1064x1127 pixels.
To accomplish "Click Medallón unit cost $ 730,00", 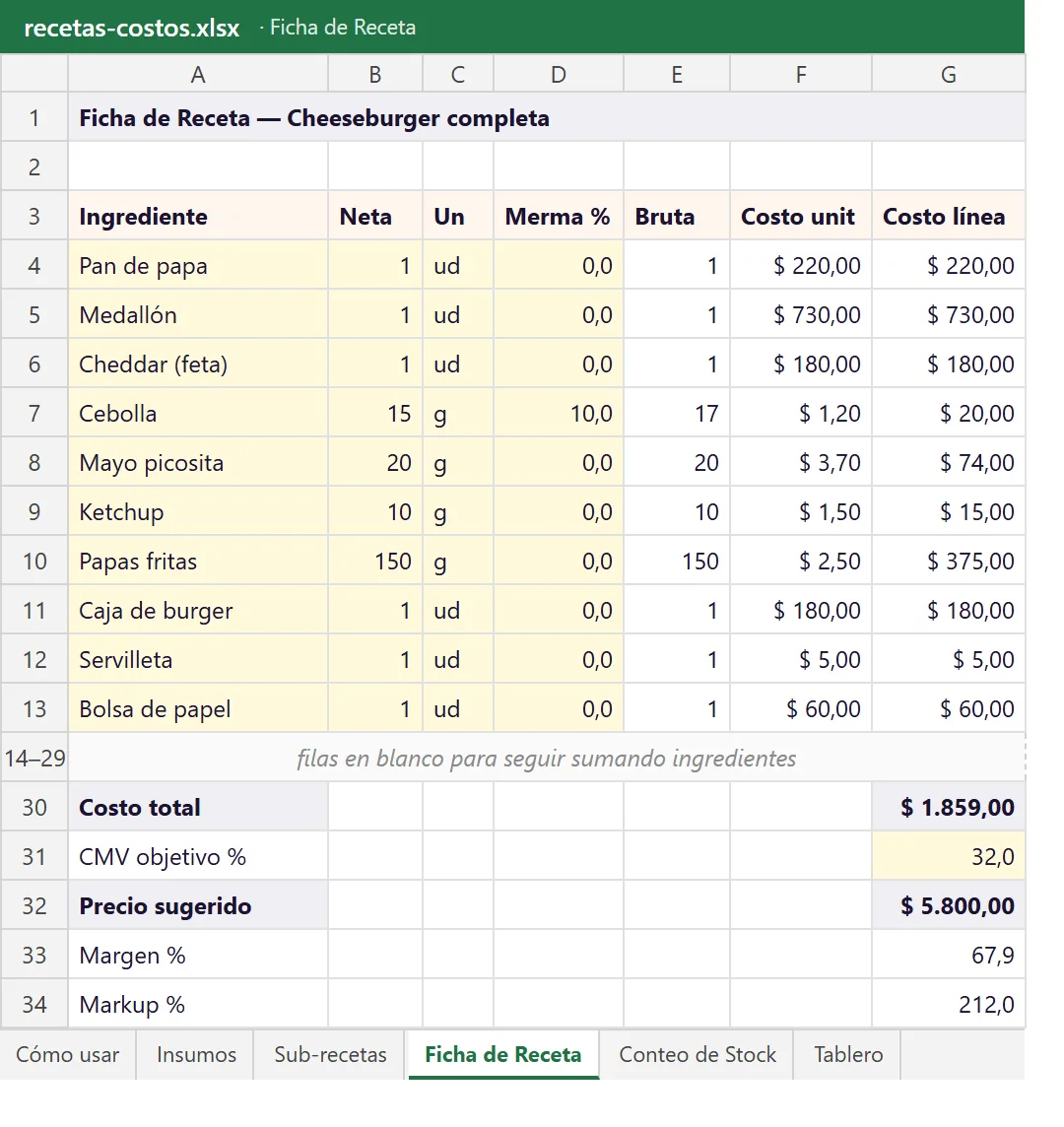I will (x=801, y=314).
